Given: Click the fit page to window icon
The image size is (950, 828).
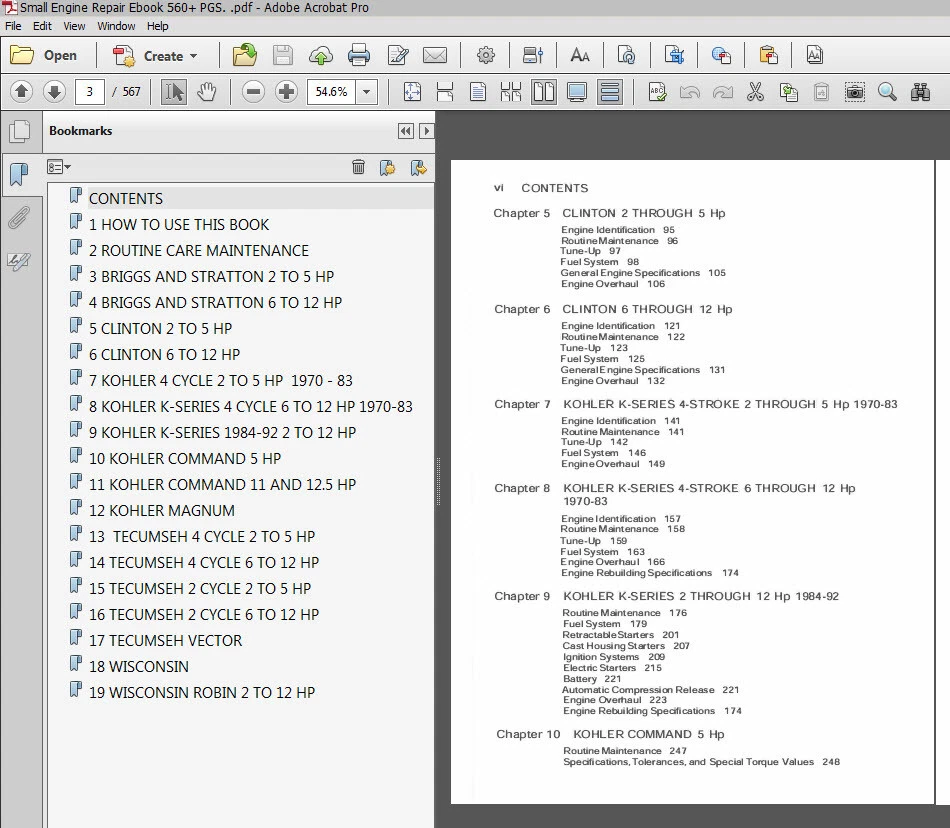Looking at the screenshot, I should pos(412,92).
